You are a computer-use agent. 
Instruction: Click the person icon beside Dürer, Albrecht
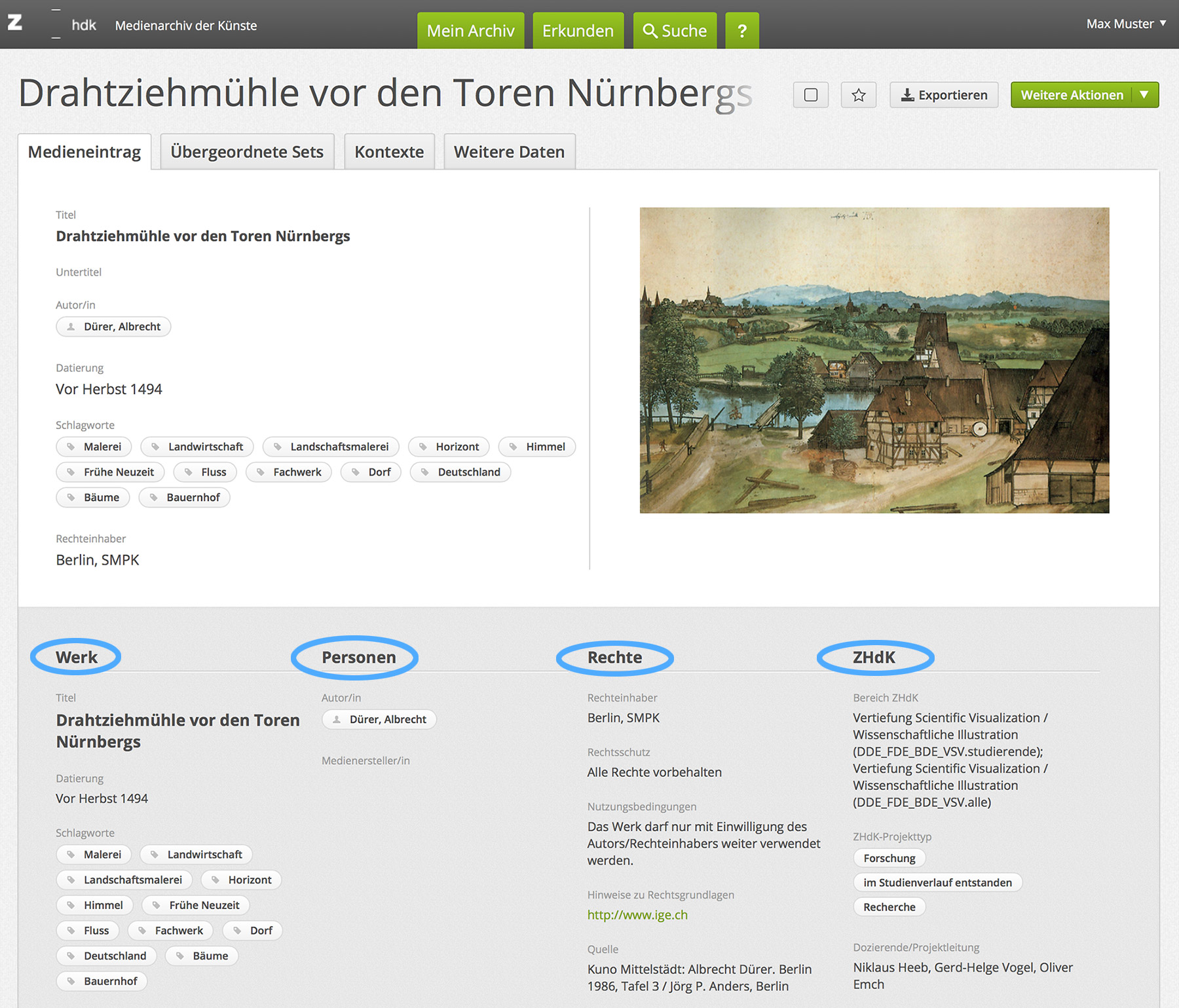(x=71, y=327)
